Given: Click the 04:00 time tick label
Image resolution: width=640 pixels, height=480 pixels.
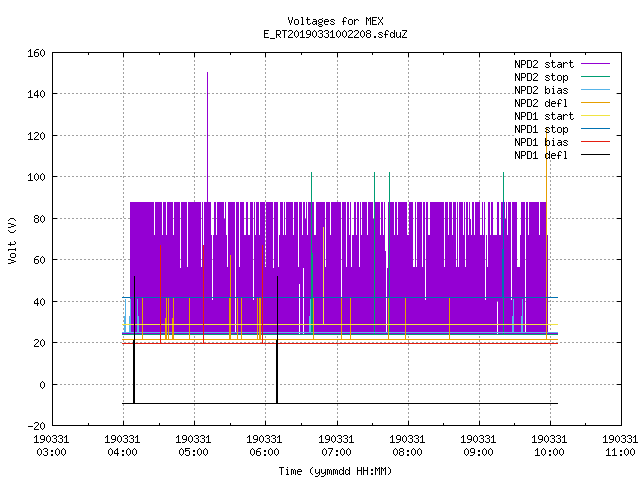Looking at the screenshot, I should pos(122,452).
